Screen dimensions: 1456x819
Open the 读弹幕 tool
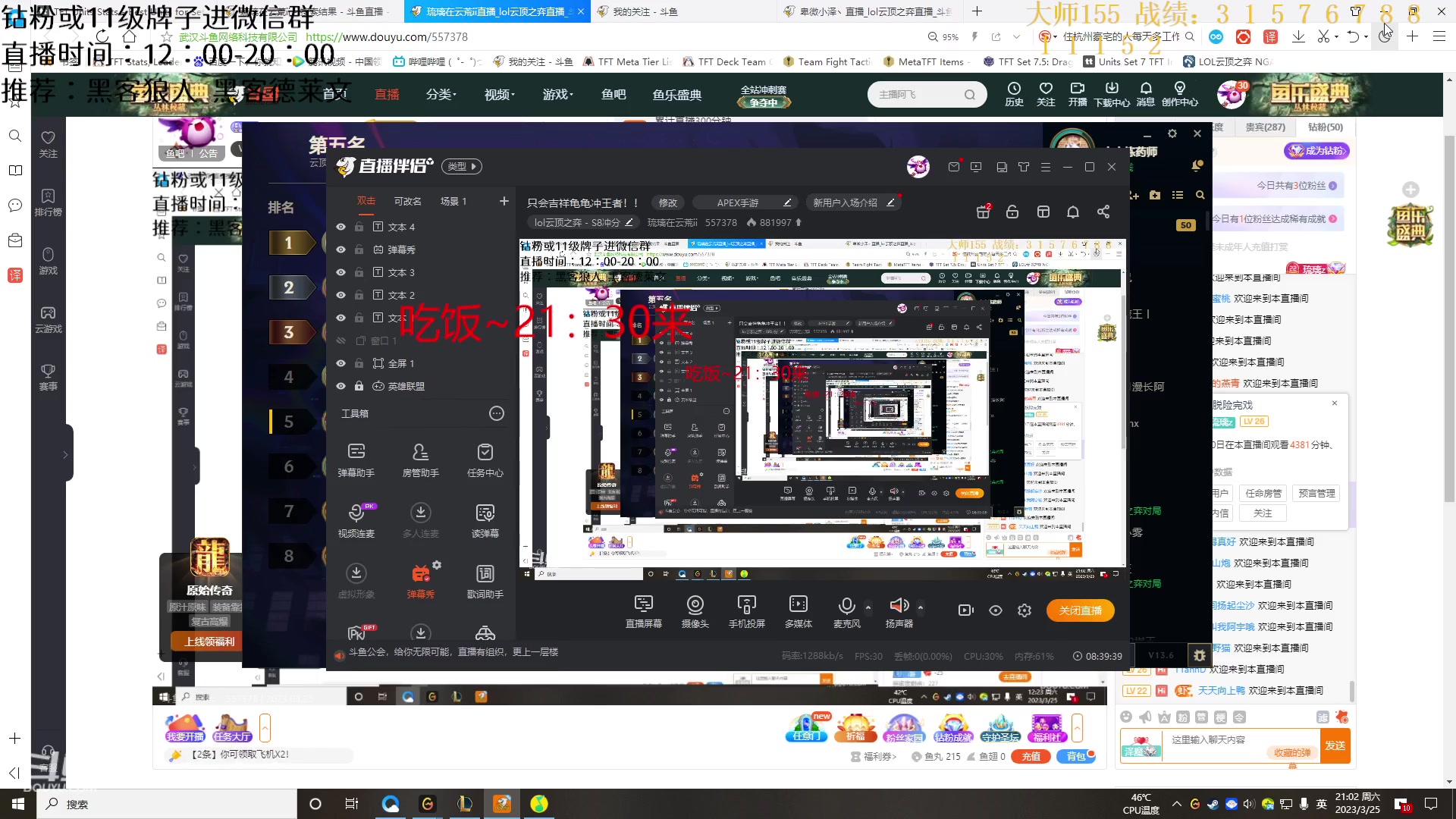point(485,520)
